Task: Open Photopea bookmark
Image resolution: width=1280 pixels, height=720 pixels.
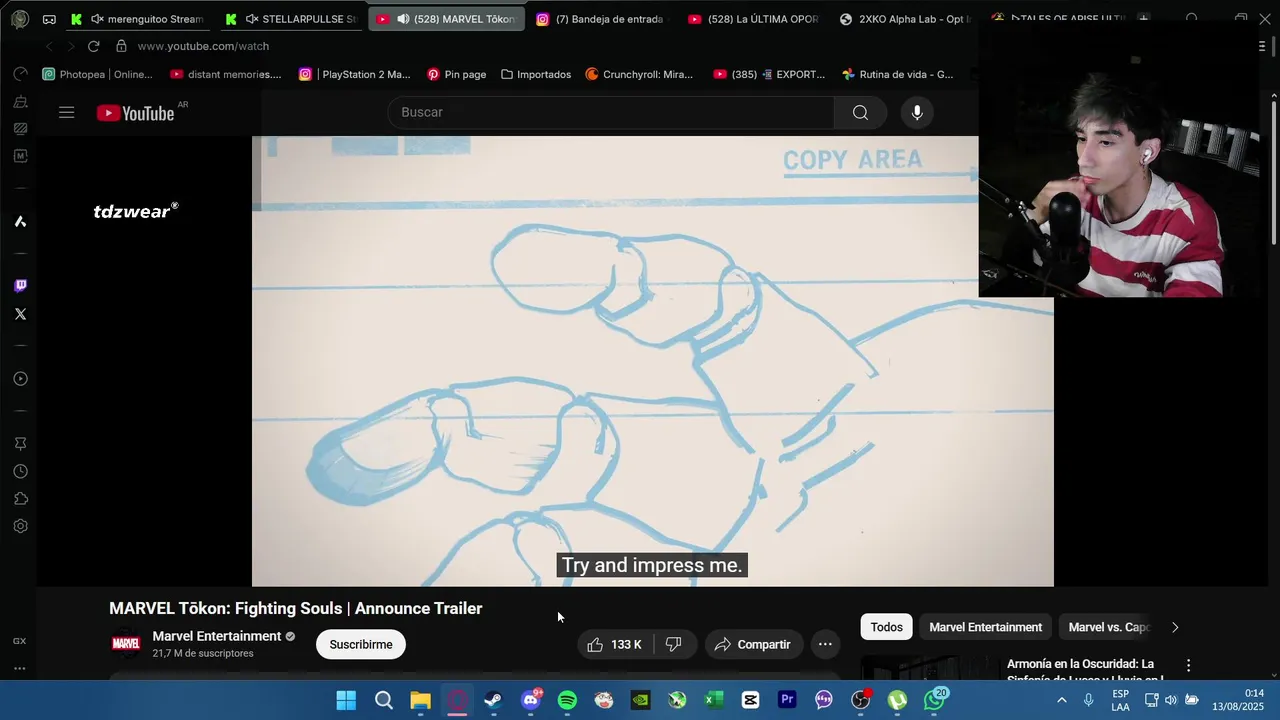Action: pos(97,74)
